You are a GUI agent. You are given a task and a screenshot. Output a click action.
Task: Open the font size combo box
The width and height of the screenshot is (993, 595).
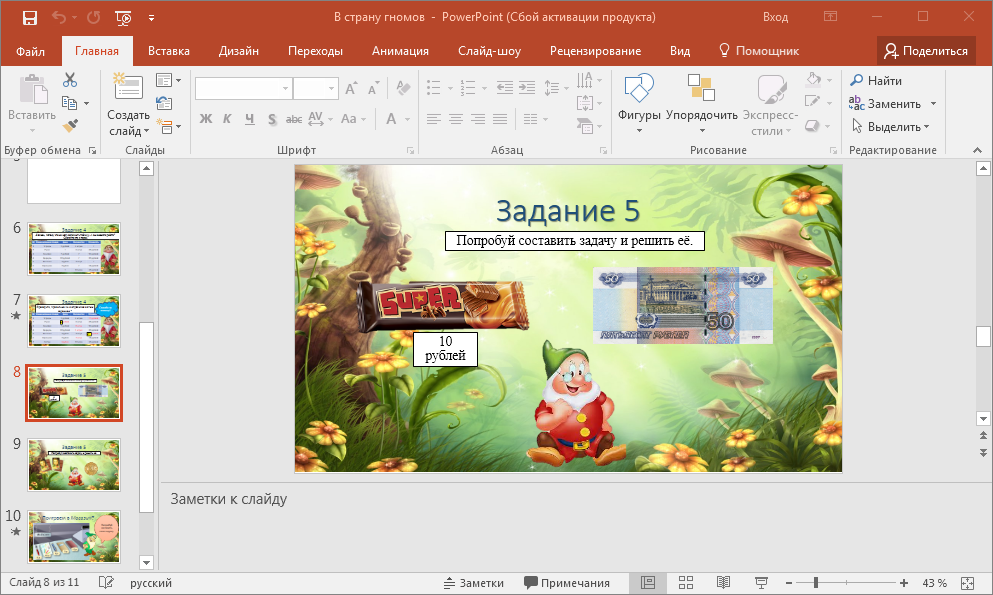pos(316,89)
